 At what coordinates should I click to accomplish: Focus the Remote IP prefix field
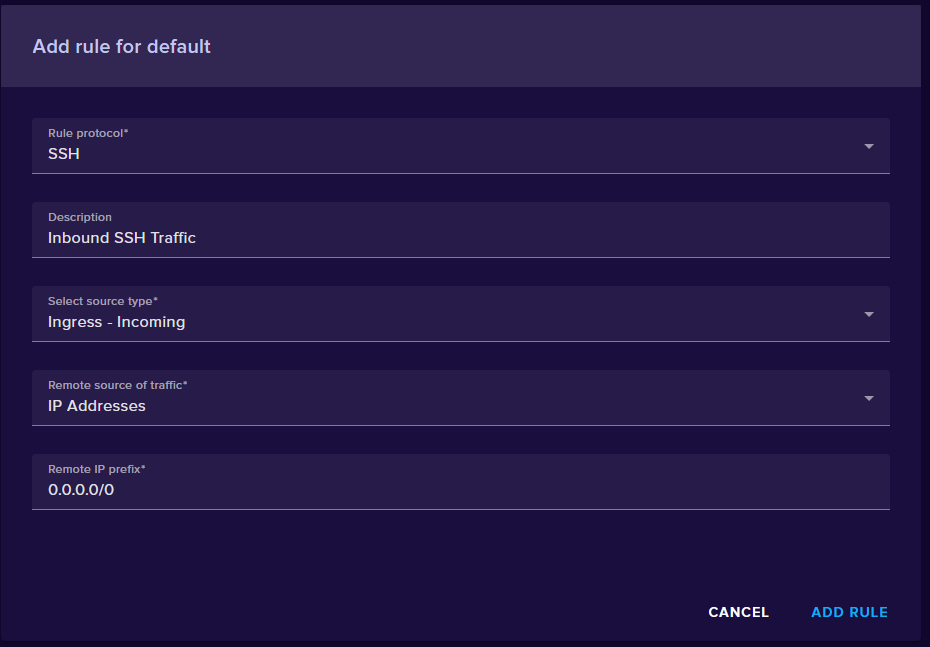500,490
